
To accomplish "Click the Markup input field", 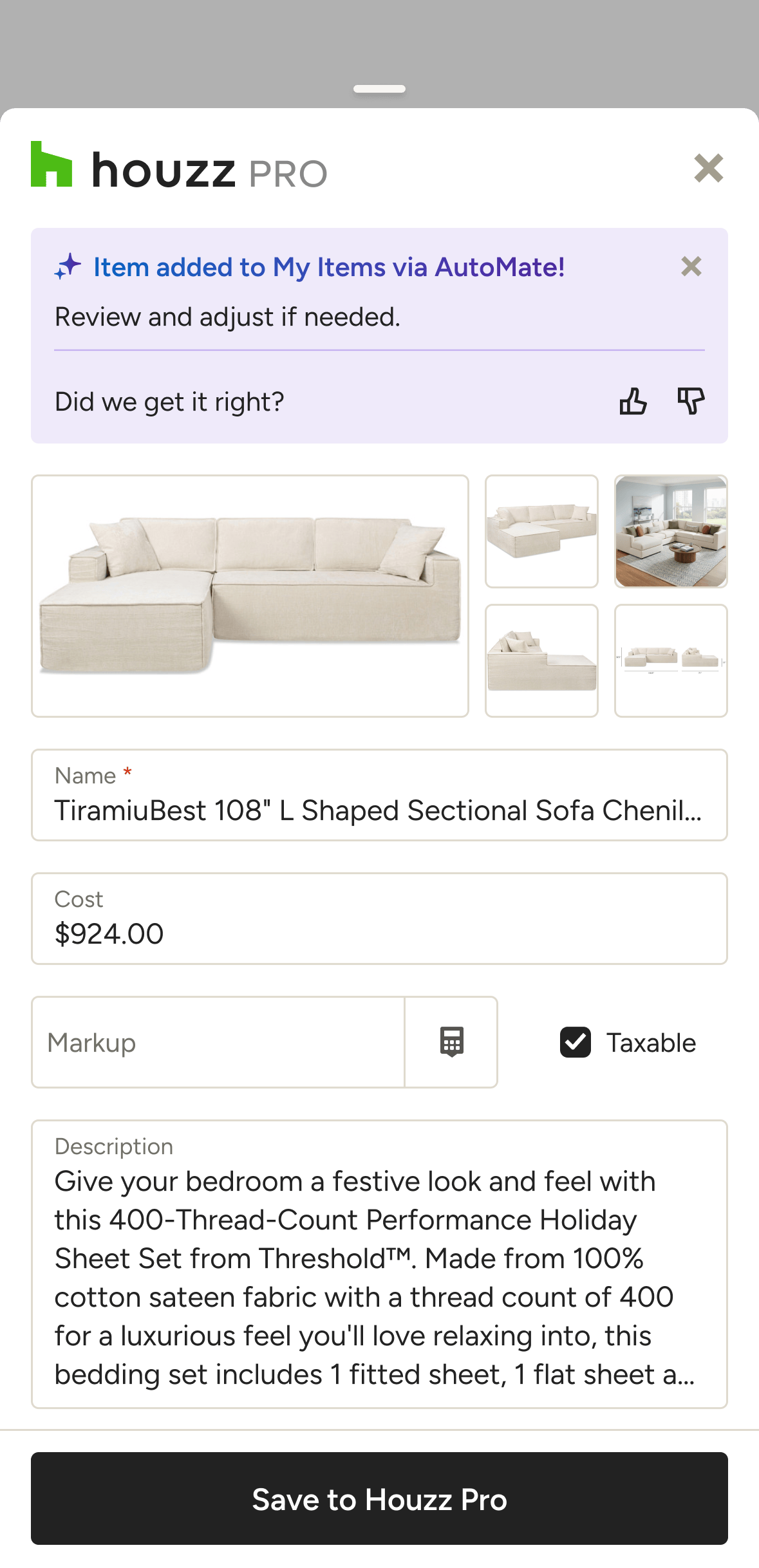I will (x=218, y=1042).
